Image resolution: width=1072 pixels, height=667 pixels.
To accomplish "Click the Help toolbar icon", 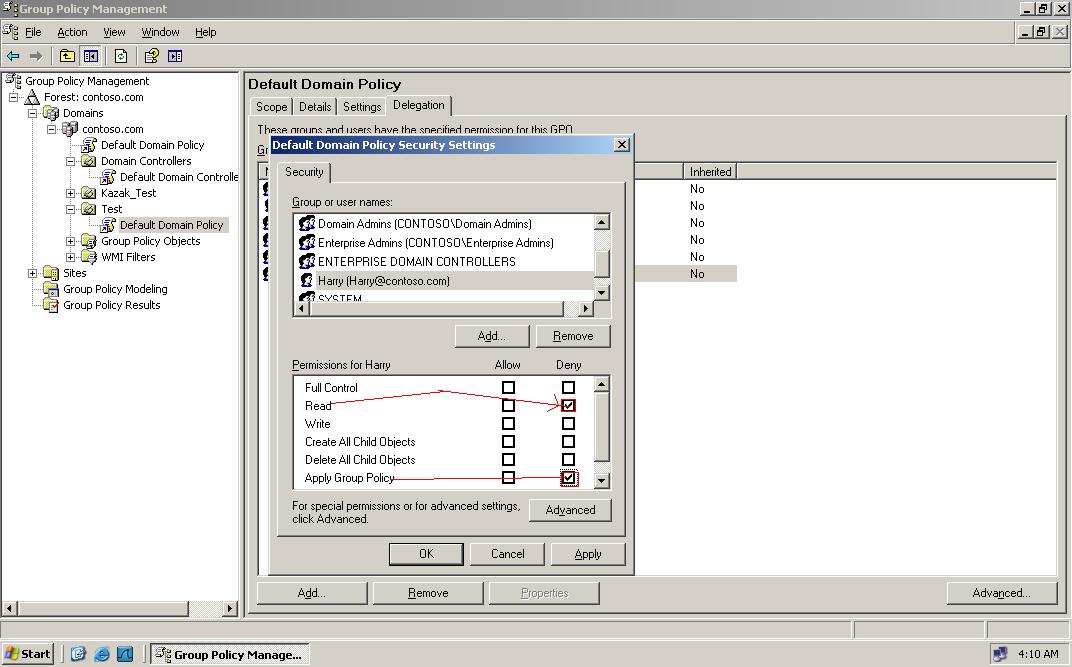I will pyautogui.click(x=152, y=56).
